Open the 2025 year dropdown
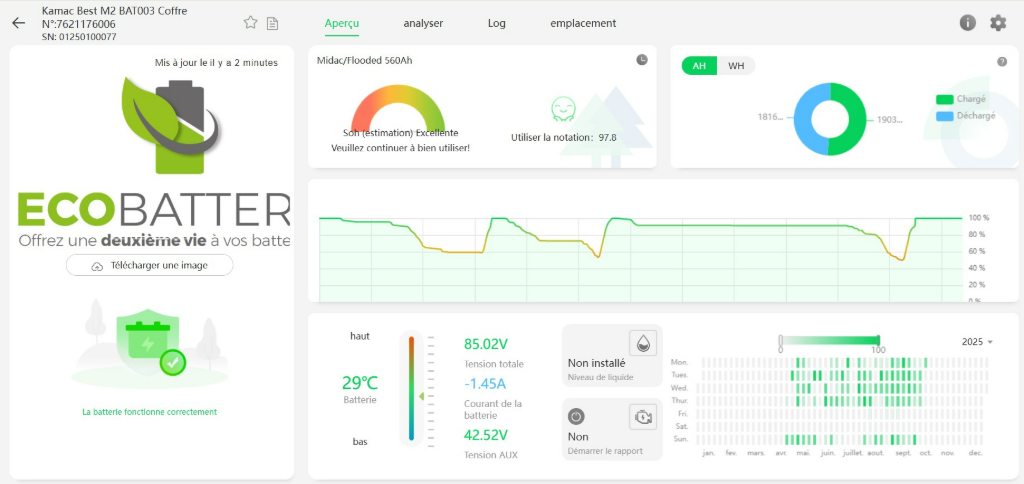Image resolution: width=1024 pixels, height=484 pixels. (977, 342)
